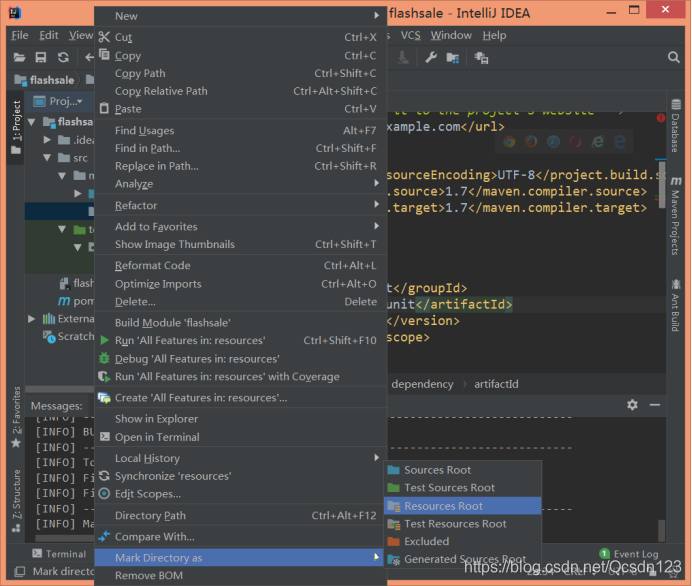Select Compare With... menu entry
This screenshot has height=586, width=692.
point(241,537)
